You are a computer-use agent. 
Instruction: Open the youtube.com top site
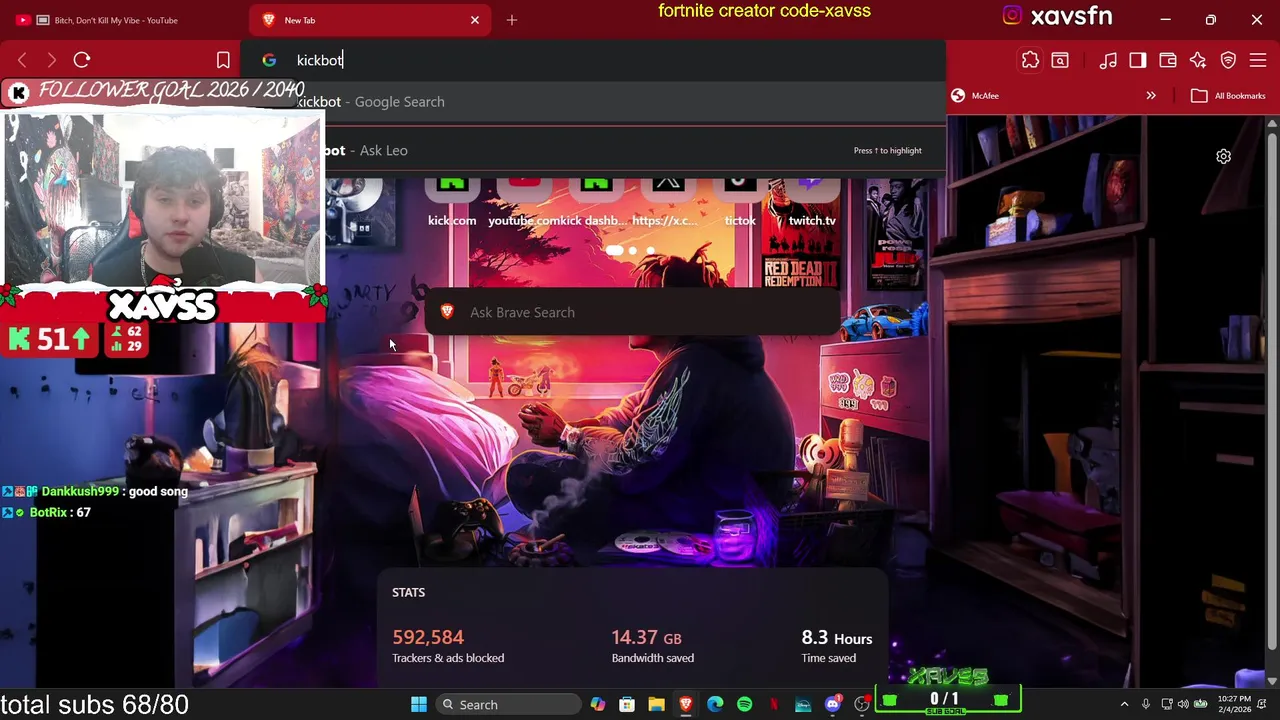(524, 204)
